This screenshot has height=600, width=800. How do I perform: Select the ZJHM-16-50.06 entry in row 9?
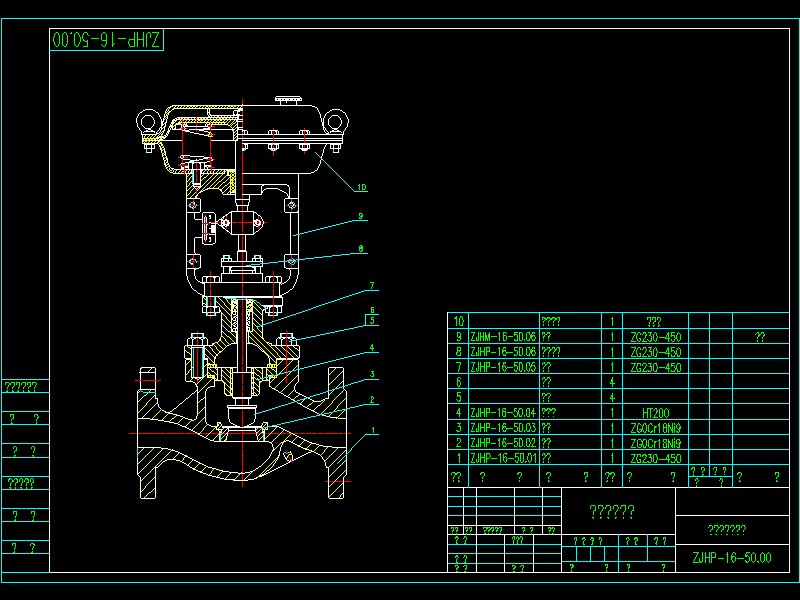tap(503, 337)
